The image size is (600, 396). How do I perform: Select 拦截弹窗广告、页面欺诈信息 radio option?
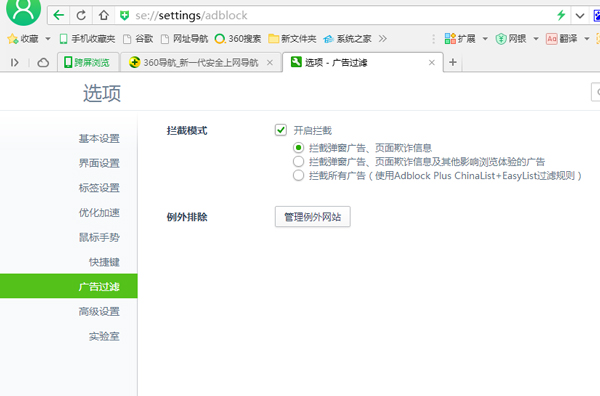click(x=298, y=148)
